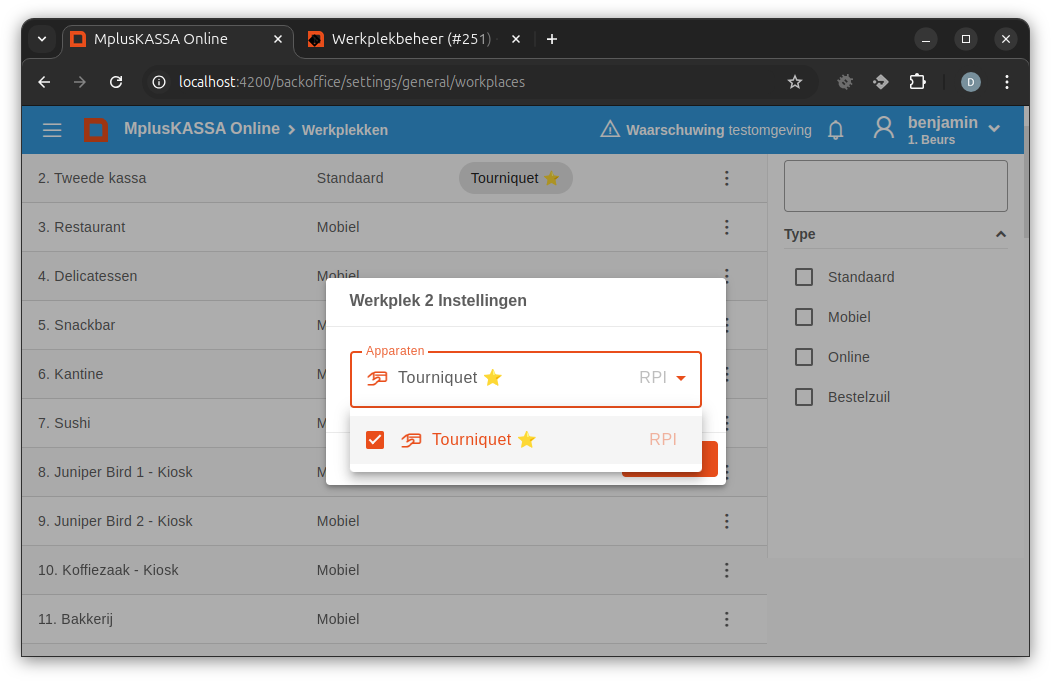The width and height of the screenshot is (1051, 681).
Task: Open row menu for 10. Koffiezaak - Kiosk
Action: [727, 570]
